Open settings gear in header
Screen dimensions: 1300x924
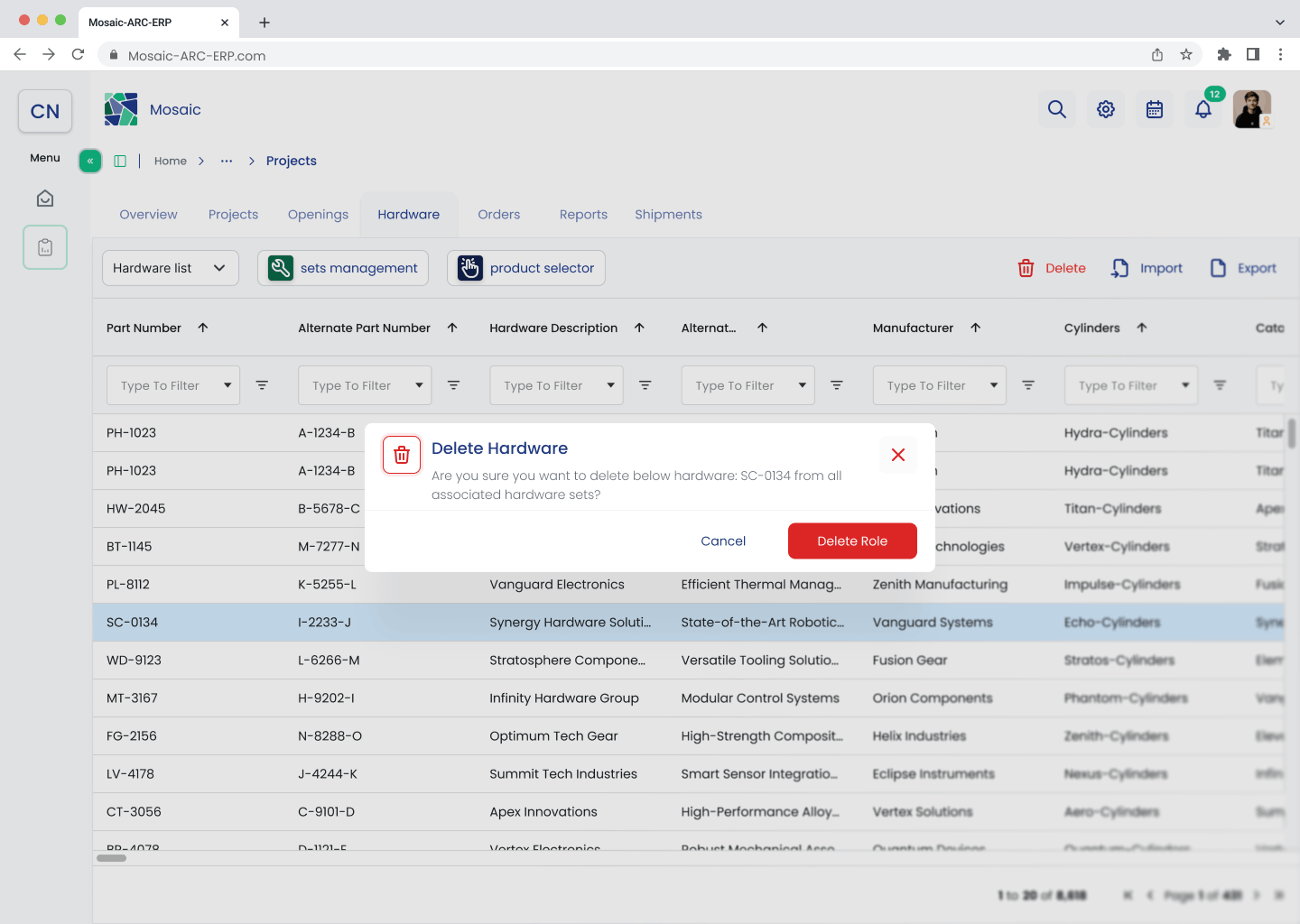(x=1106, y=109)
